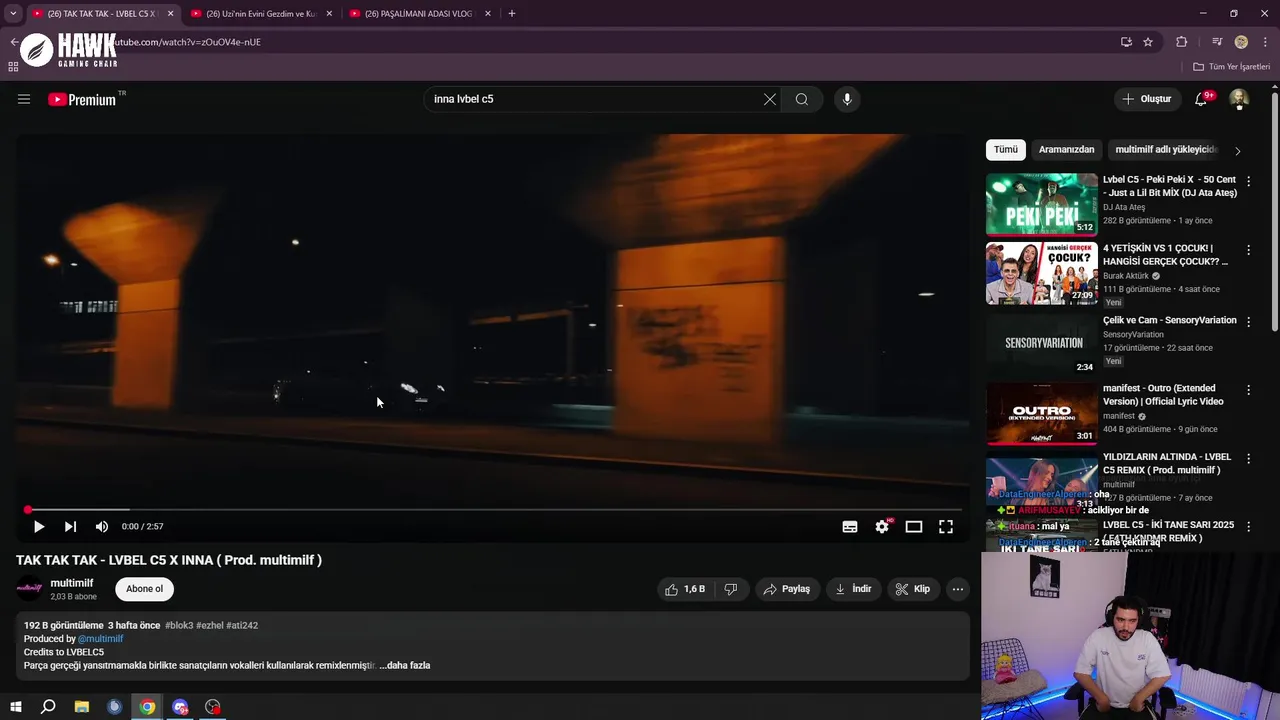Switch to the Uzi'nin Evini Gezdim browser tab

[x=261, y=14]
